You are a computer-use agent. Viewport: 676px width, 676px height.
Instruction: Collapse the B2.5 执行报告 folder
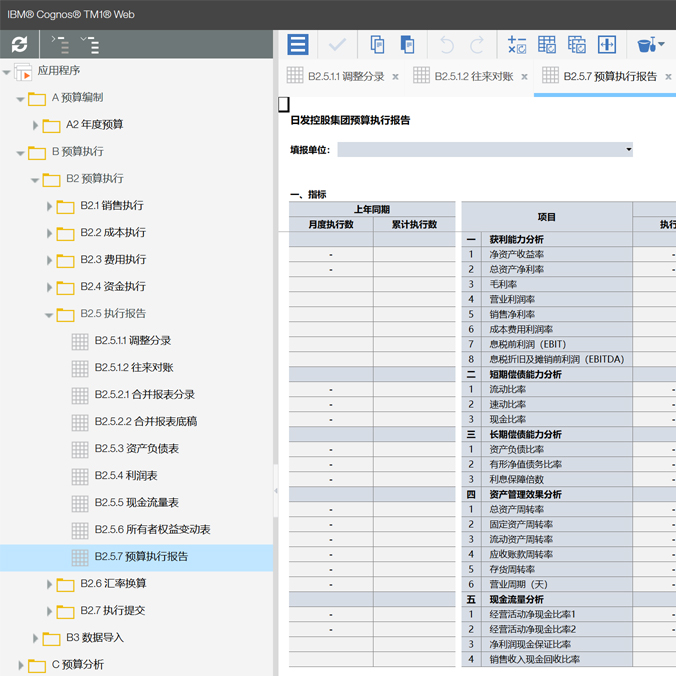pyautogui.click(x=49, y=315)
